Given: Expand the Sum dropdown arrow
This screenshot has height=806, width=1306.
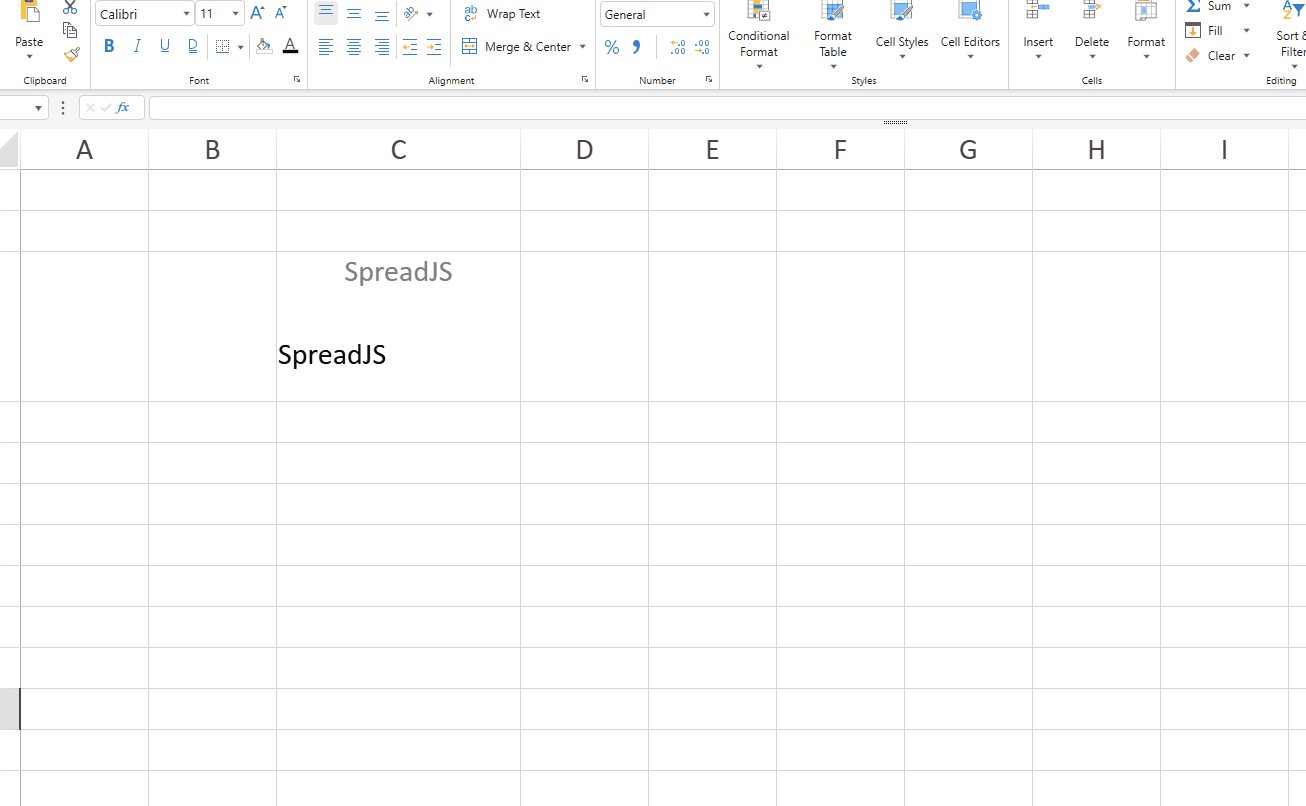Looking at the screenshot, I should pyautogui.click(x=1247, y=6).
